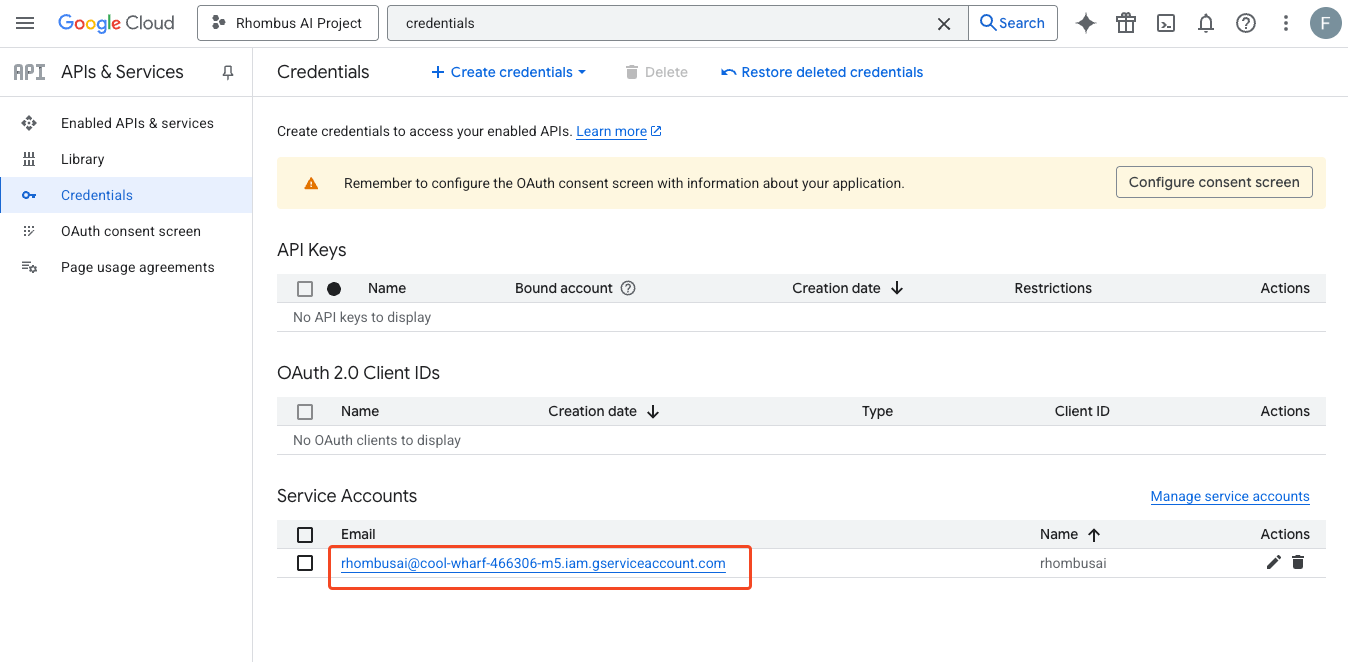Click Configure consent screen
1348x662 pixels.
1214,181
